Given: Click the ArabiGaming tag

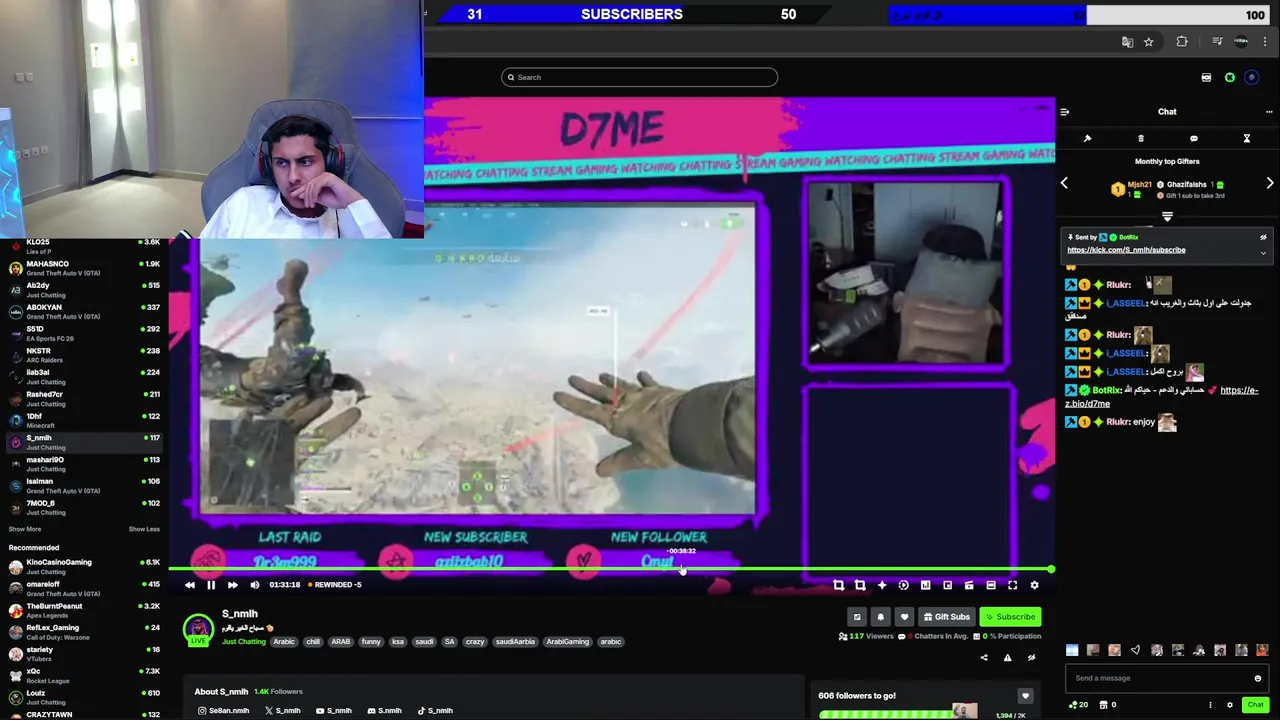Looking at the screenshot, I should [x=567, y=642].
